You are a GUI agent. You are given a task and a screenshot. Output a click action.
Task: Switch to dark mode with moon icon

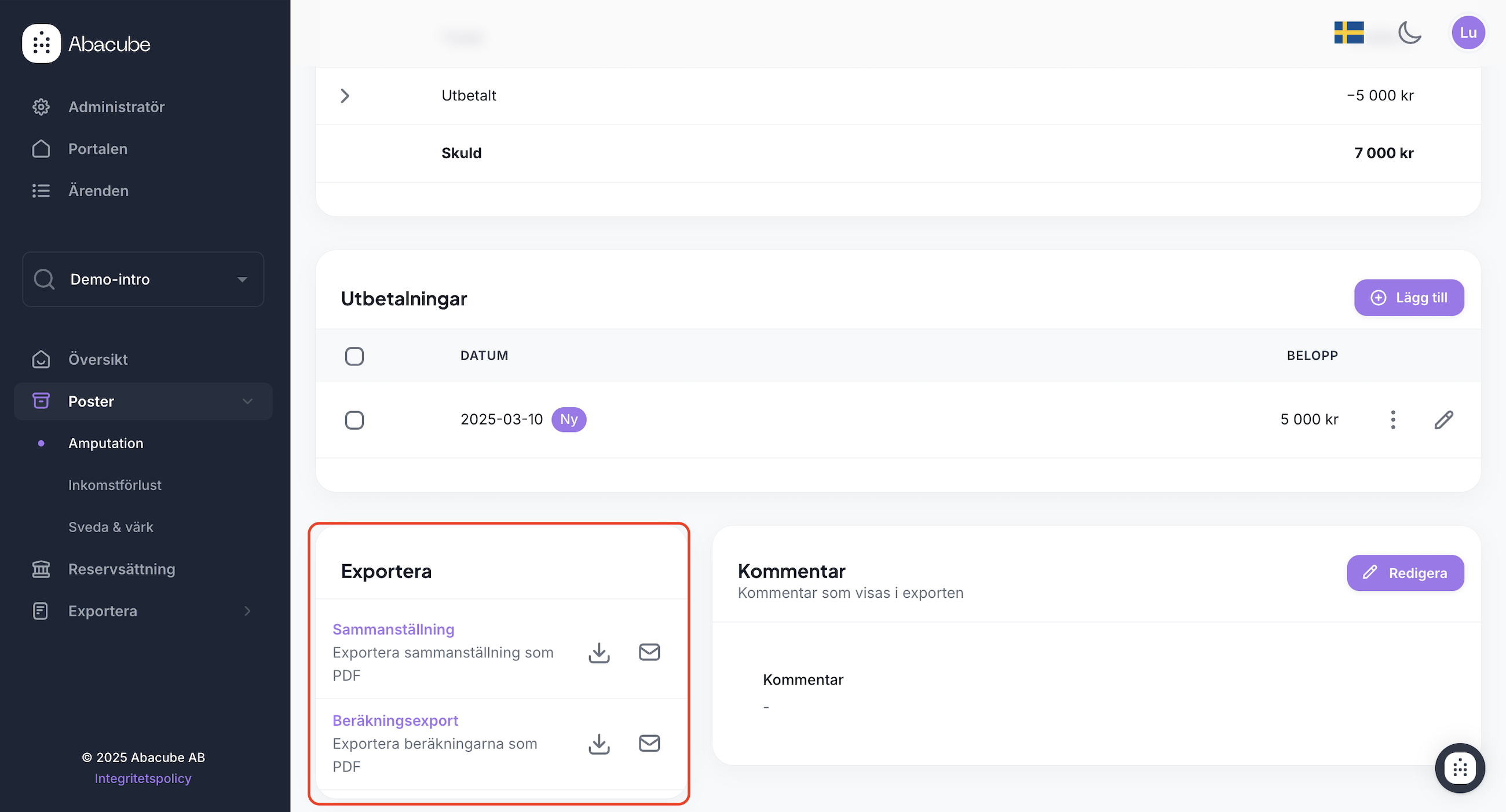tap(1409, 33)
